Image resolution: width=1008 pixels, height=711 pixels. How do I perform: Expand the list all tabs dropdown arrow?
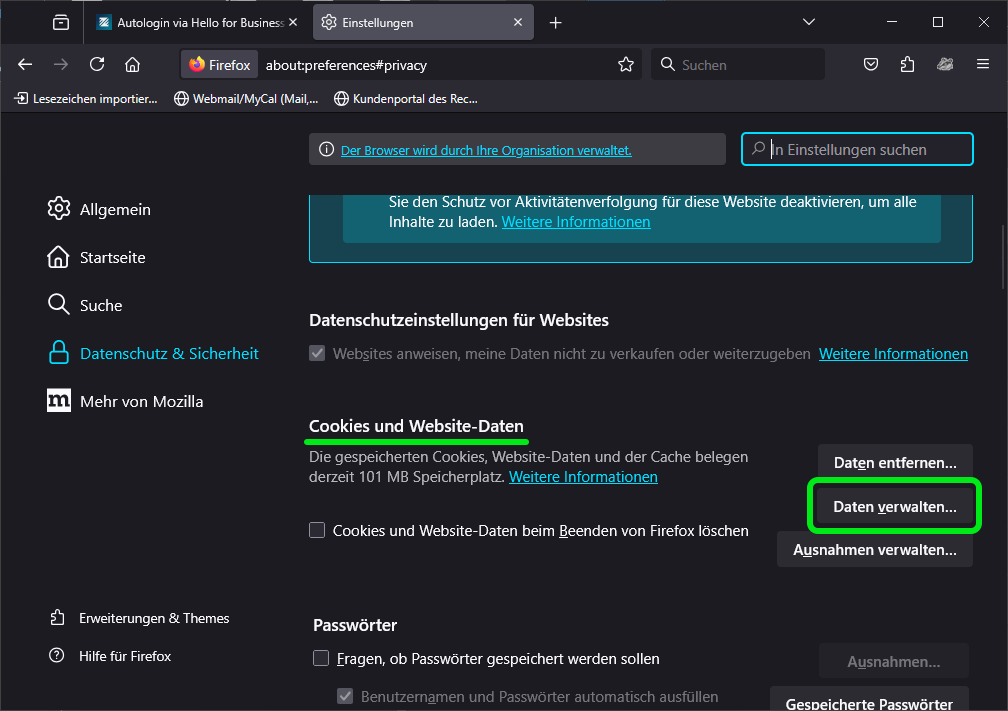click(810, 23)
